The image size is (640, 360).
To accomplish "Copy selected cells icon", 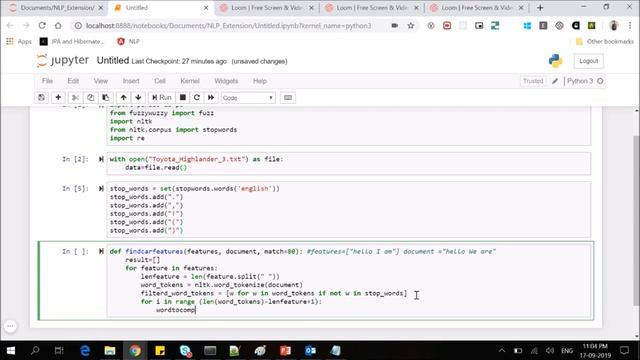I will pyautogui.click(x=91, y=98).
